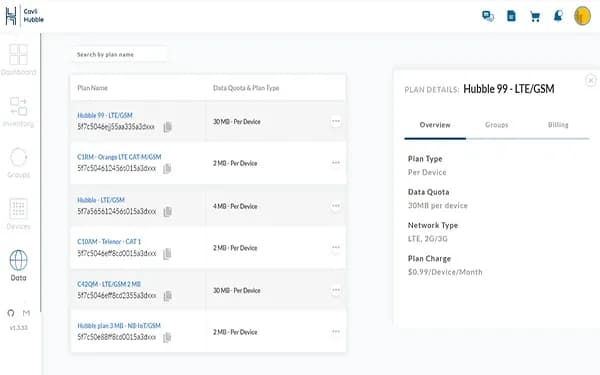The width and height of the screenshot is (600, 375).
Task: Open the notifications bell icon
Action: click(558, 16)
